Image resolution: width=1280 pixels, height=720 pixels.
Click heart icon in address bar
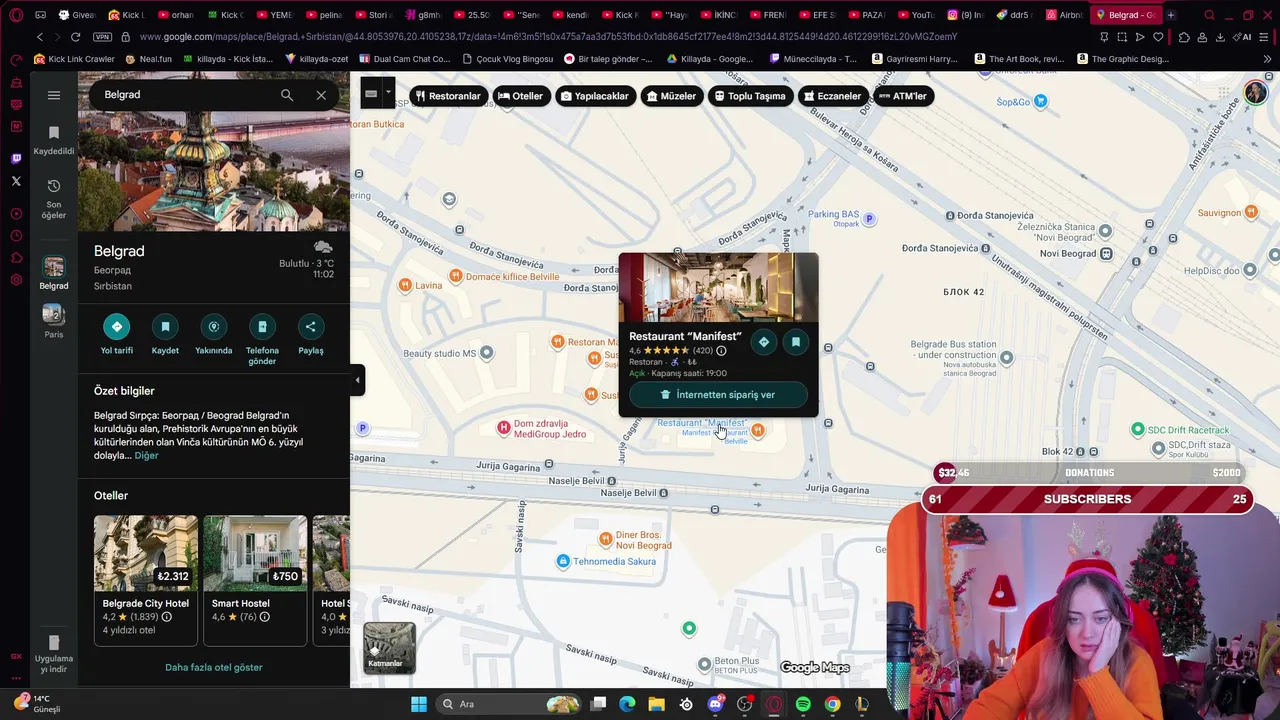pyautogui.click(x=1158, y=37)
